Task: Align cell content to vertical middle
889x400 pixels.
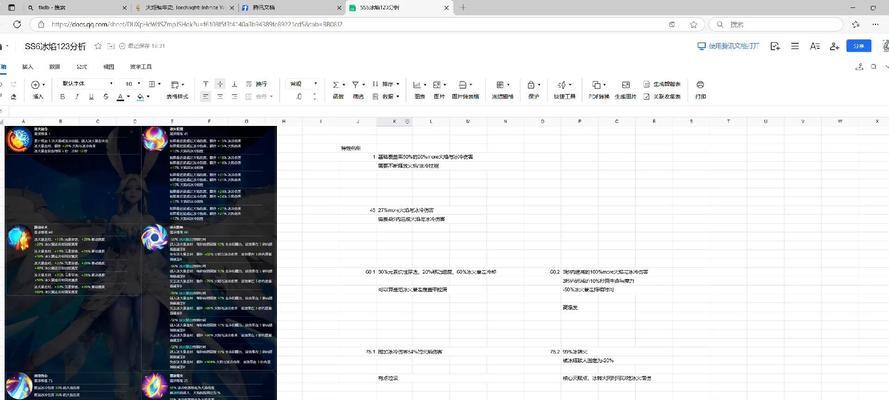Action: click(220, 84)
